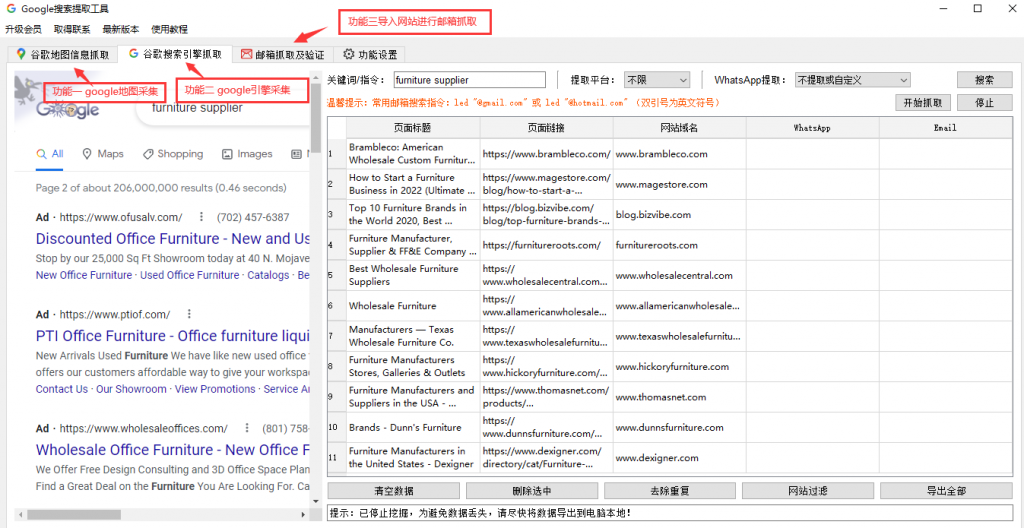Click the 去除重复 button

click(x=670, y=491)
